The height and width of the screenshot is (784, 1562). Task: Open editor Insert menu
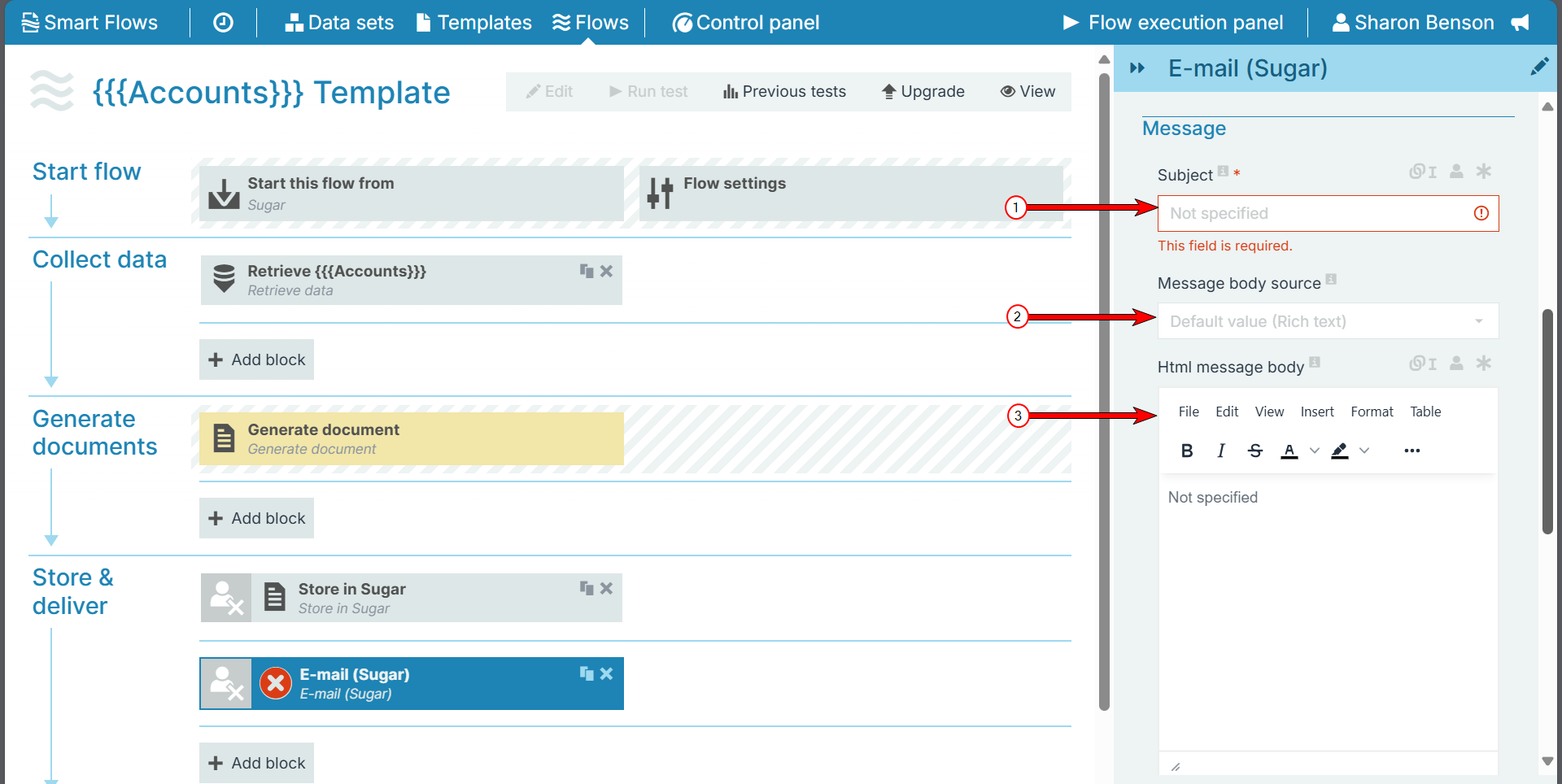1317,412
